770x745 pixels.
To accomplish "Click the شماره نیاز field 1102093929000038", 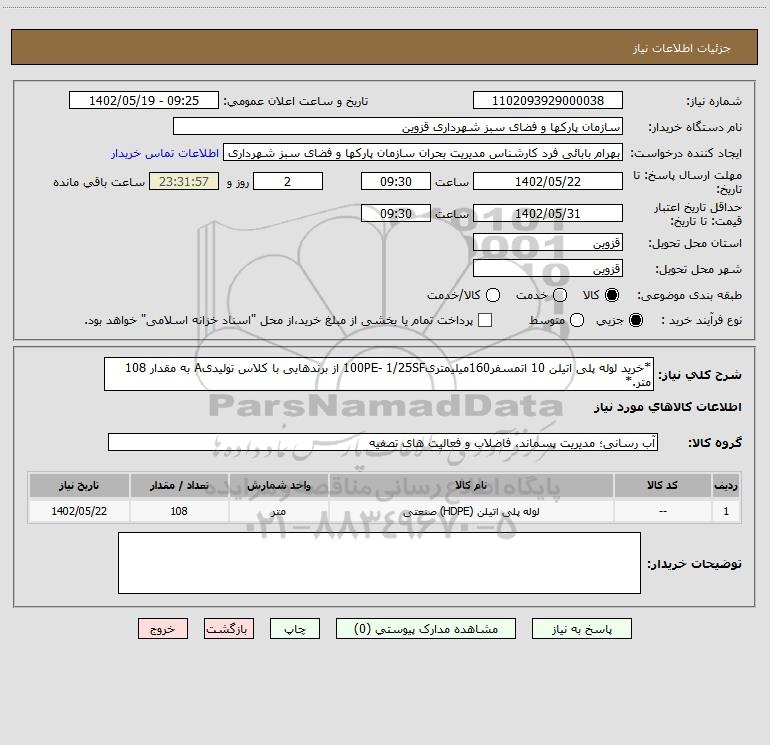I will (x=548, y=101).
